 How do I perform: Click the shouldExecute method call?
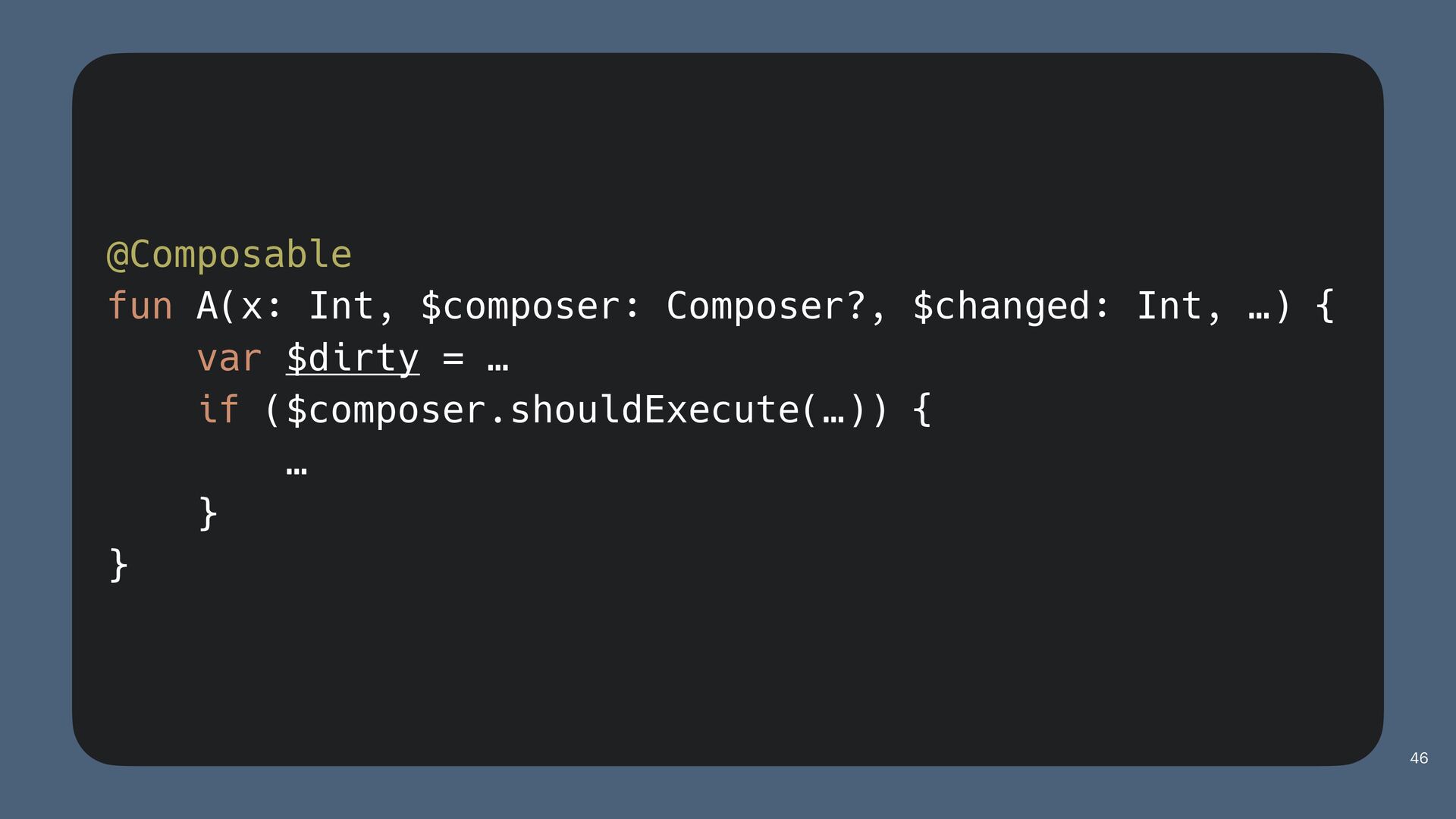[x=654, y=409]
